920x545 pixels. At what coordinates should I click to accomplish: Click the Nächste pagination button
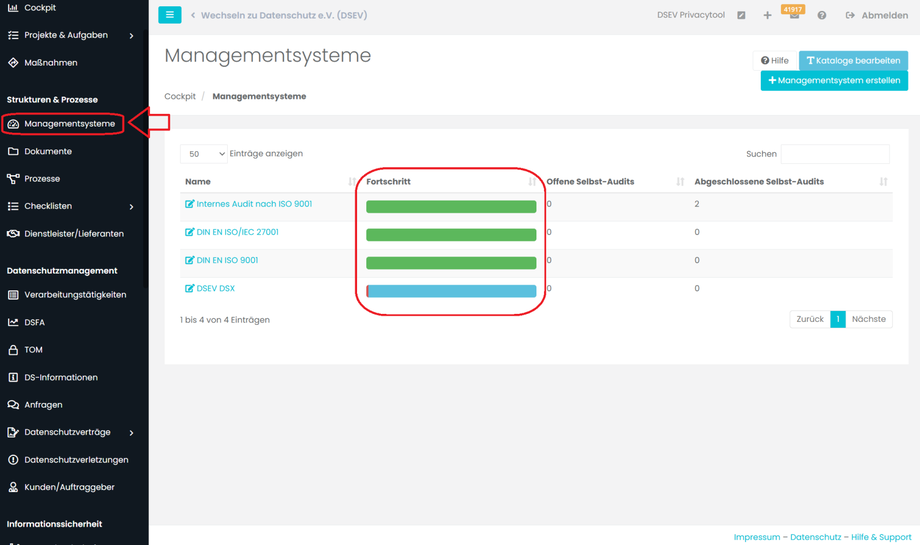[x=869, y=319]
